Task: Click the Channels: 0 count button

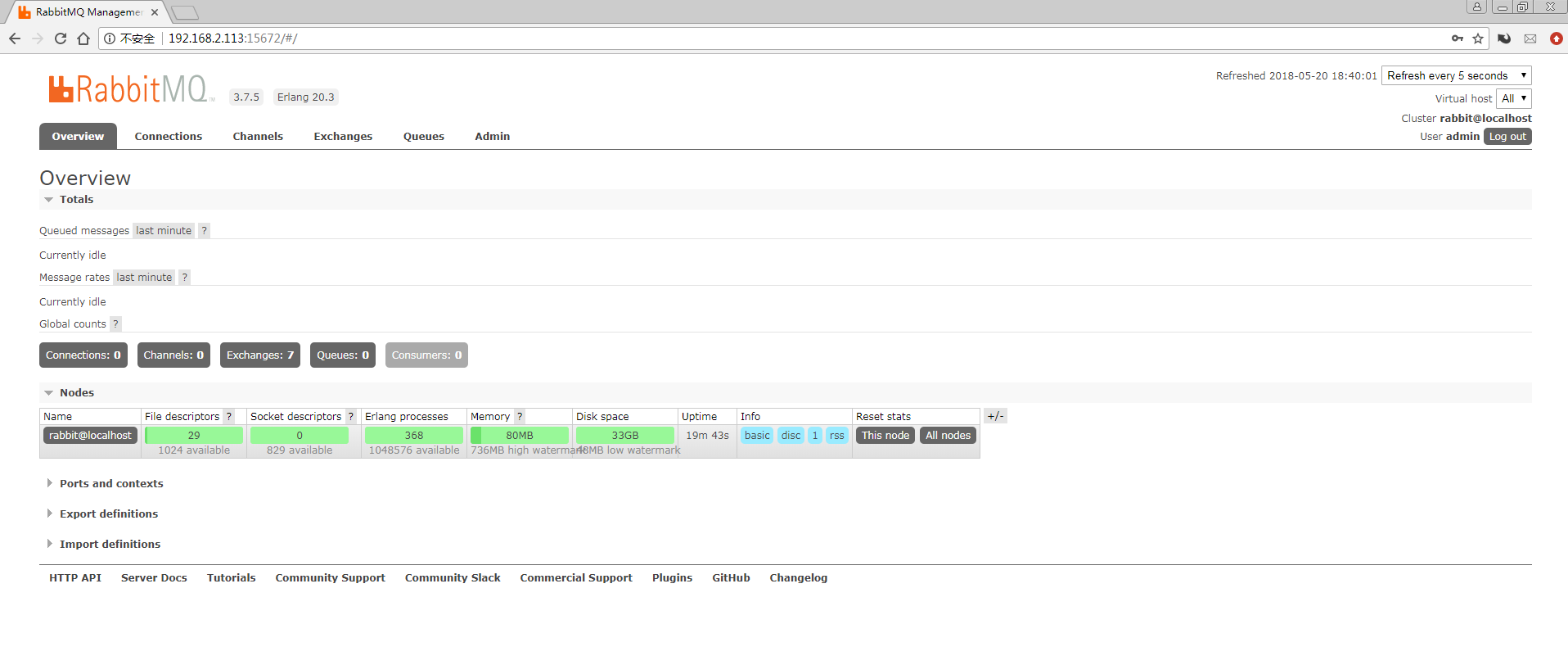Action: point(173,355)
